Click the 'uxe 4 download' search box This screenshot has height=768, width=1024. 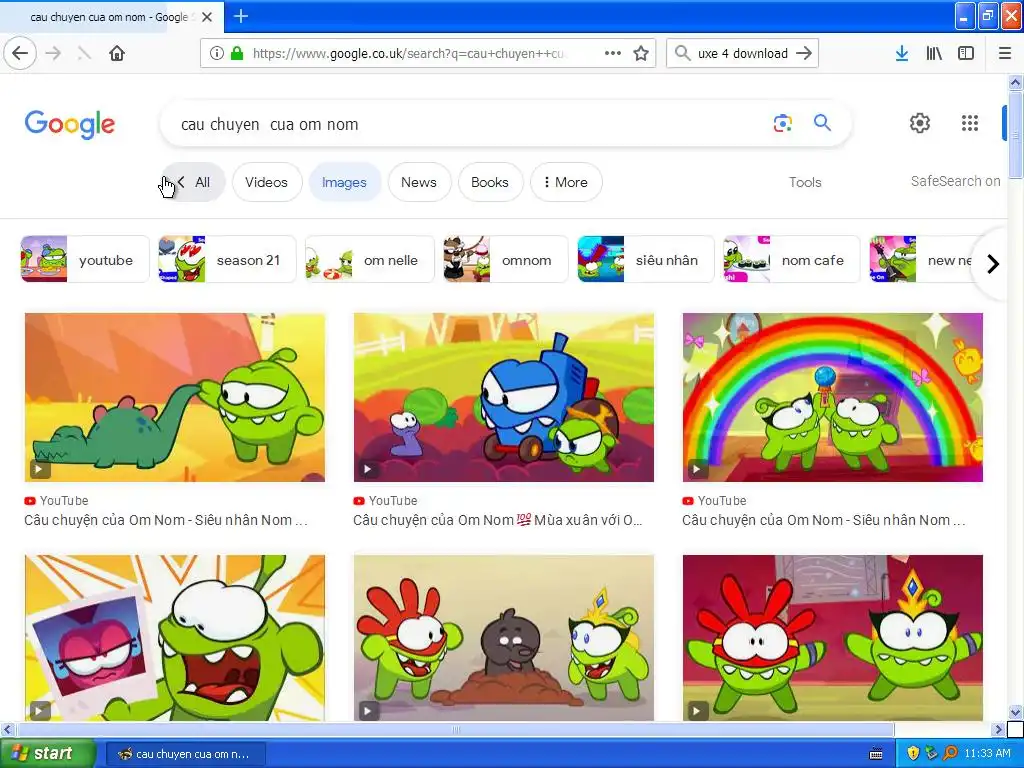[x=743, y=54]
